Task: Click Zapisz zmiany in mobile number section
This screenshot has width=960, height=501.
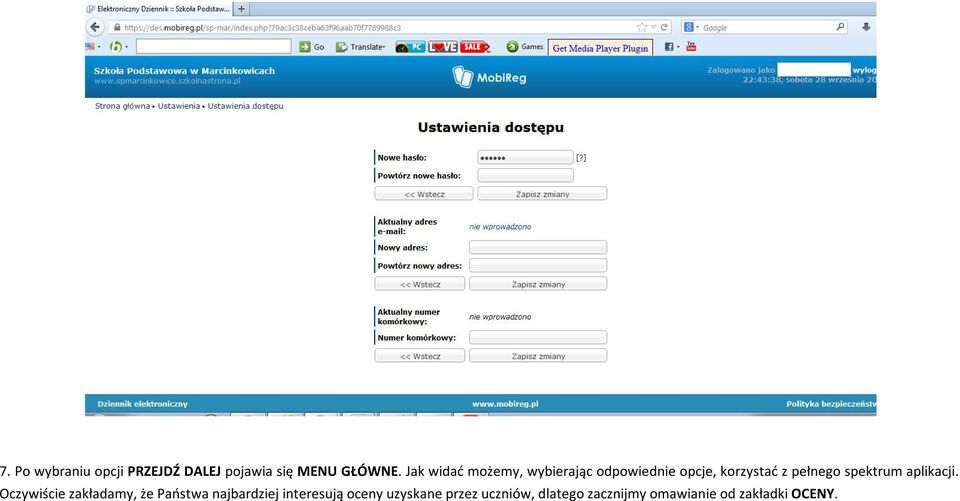Action: [x=538, y=355]
